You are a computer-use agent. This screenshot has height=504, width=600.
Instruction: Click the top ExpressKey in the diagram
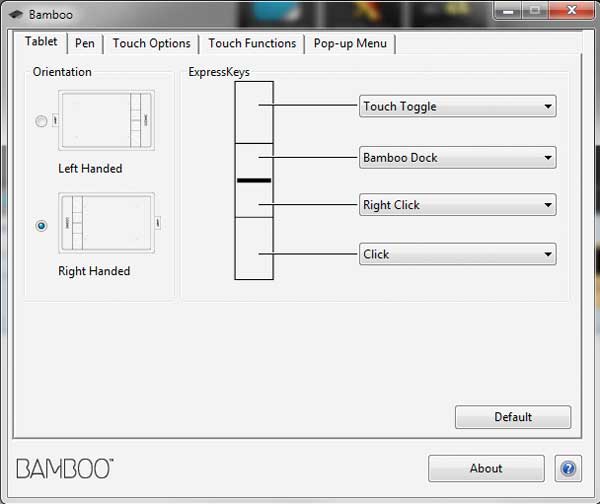pyautogui.click(x=254, y=112)
